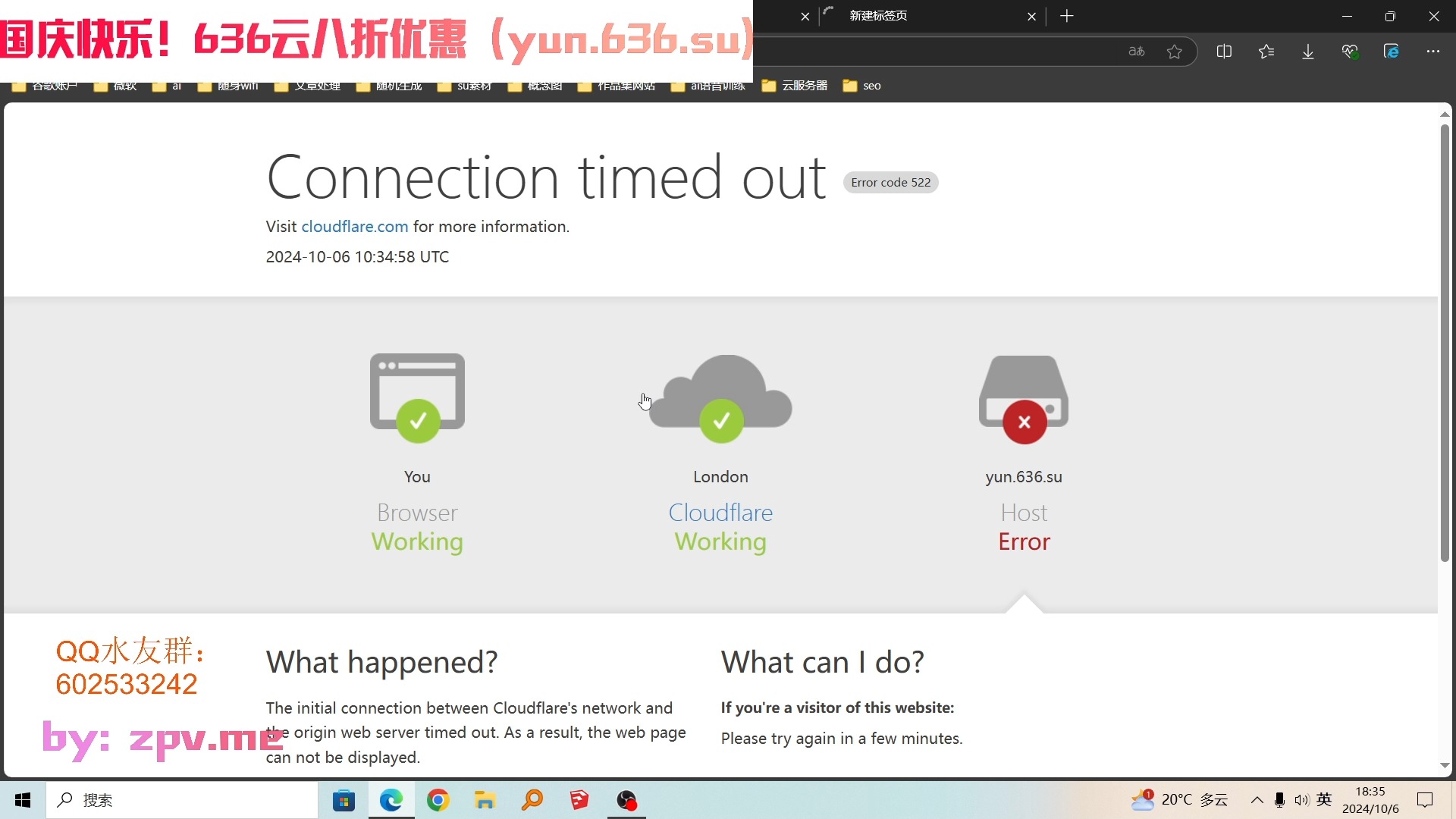Click the blue Cloudflare link under London

[x=720, y=513]
